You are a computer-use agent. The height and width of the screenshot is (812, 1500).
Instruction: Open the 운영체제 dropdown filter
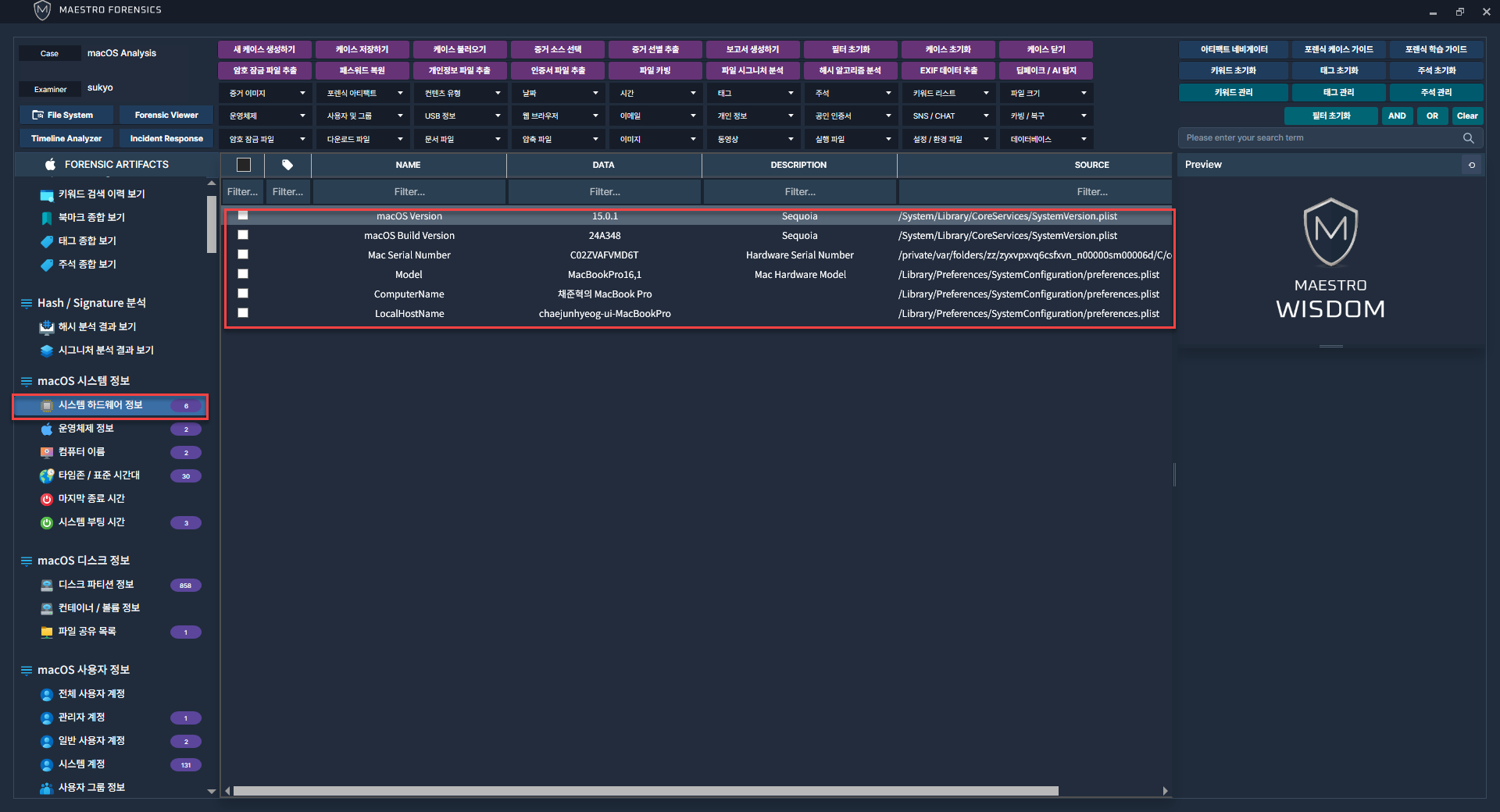click(266, 116)
